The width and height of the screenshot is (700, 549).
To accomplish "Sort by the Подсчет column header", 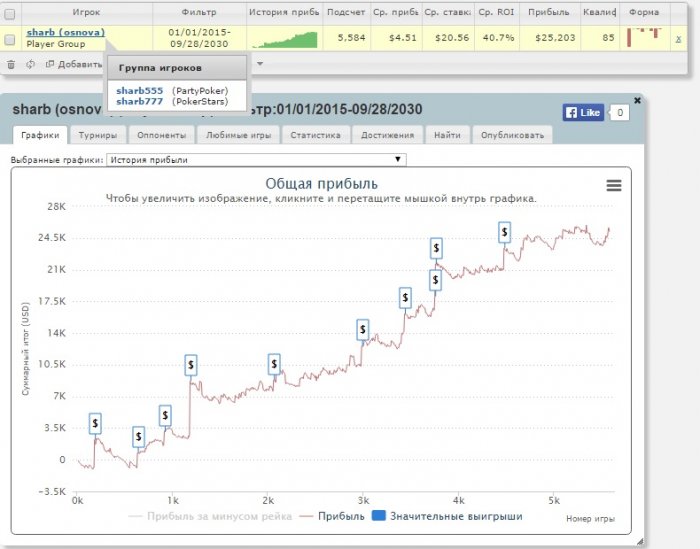I will pos(346,12).
